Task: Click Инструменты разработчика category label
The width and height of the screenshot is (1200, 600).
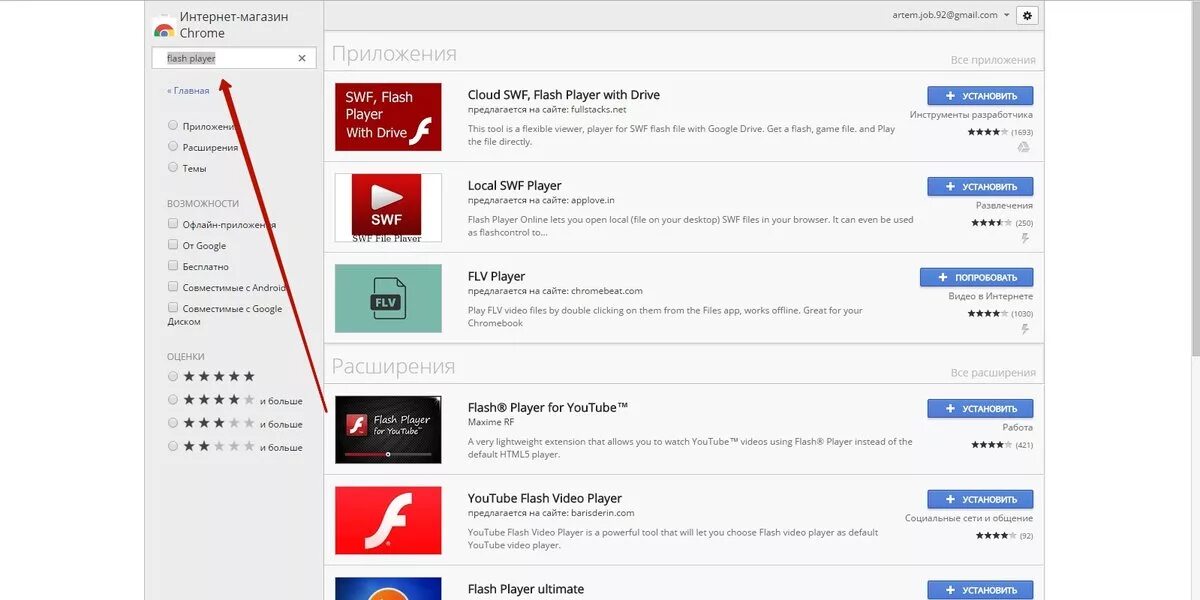Action: (x=971, y=115)
